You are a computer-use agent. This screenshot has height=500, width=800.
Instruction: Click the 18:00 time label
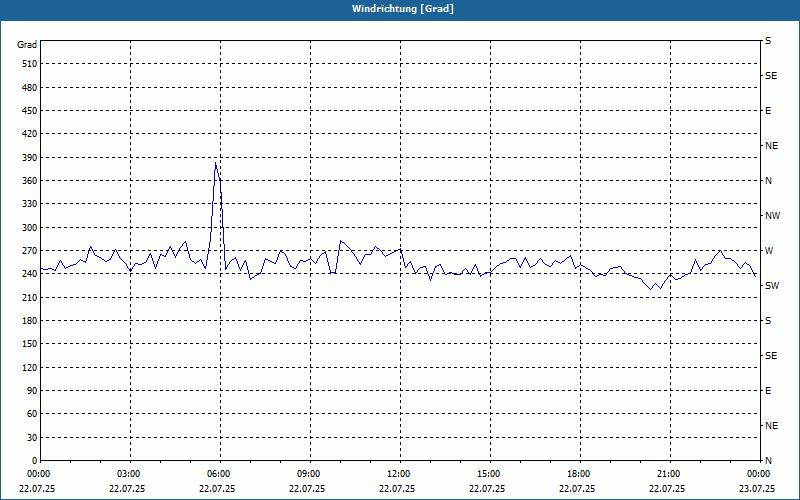[x=579, y=474]
